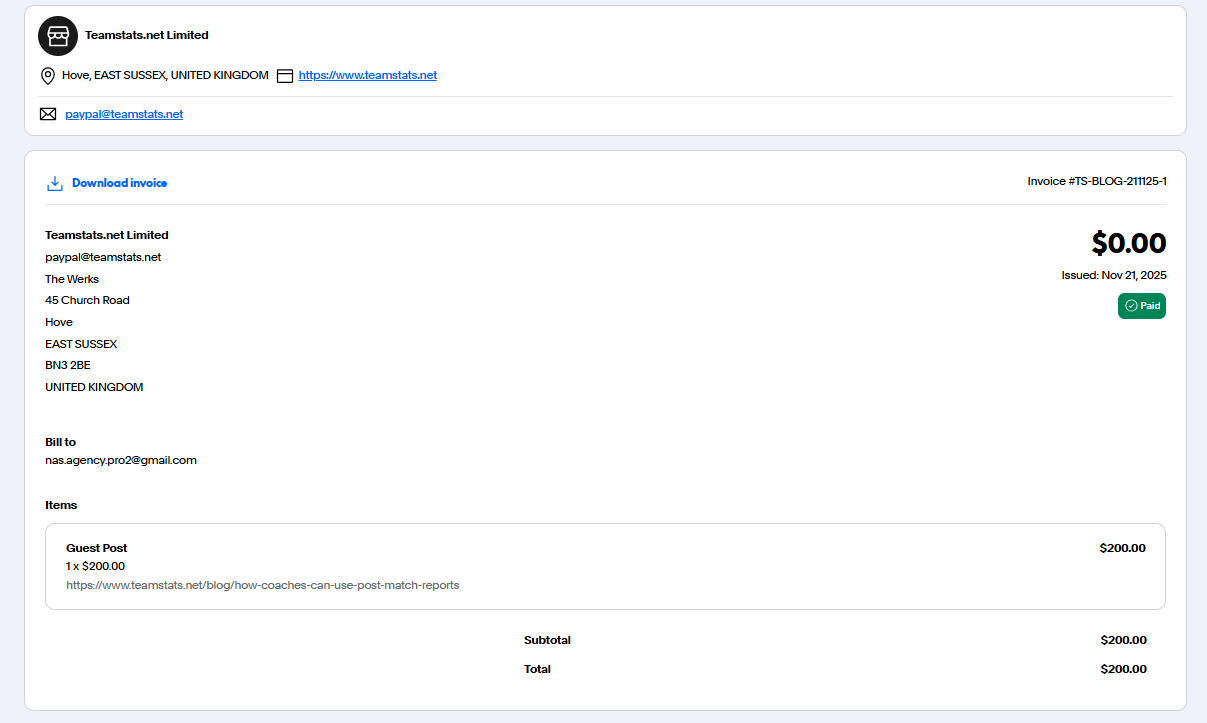Click the green Paid status badge
Screen dimensions: 1207x723
click(1142, 306)
